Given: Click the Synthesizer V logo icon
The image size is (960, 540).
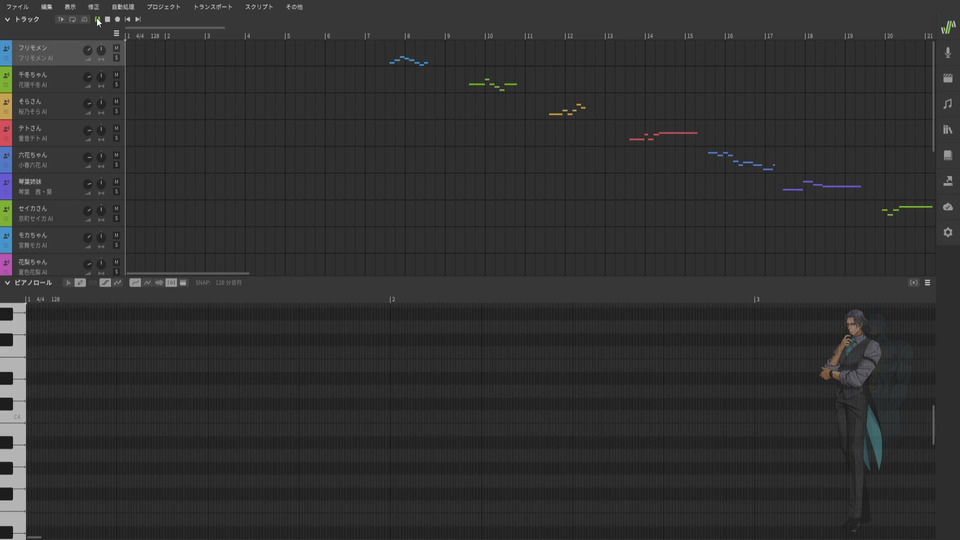Looking at the screenshot, I should click(948, 27).
